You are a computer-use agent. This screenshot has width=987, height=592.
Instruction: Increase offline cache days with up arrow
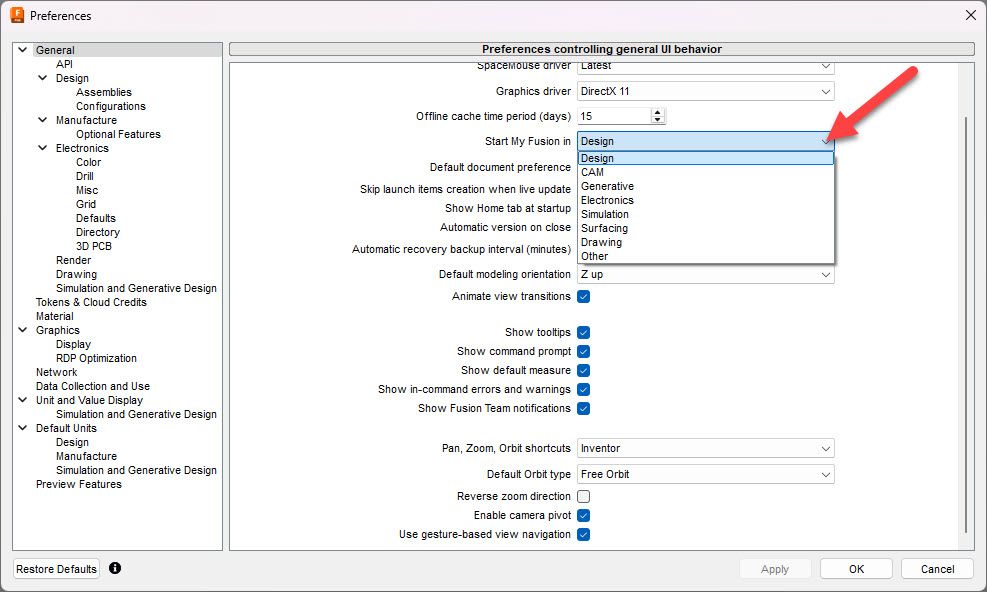click(658, 113)
